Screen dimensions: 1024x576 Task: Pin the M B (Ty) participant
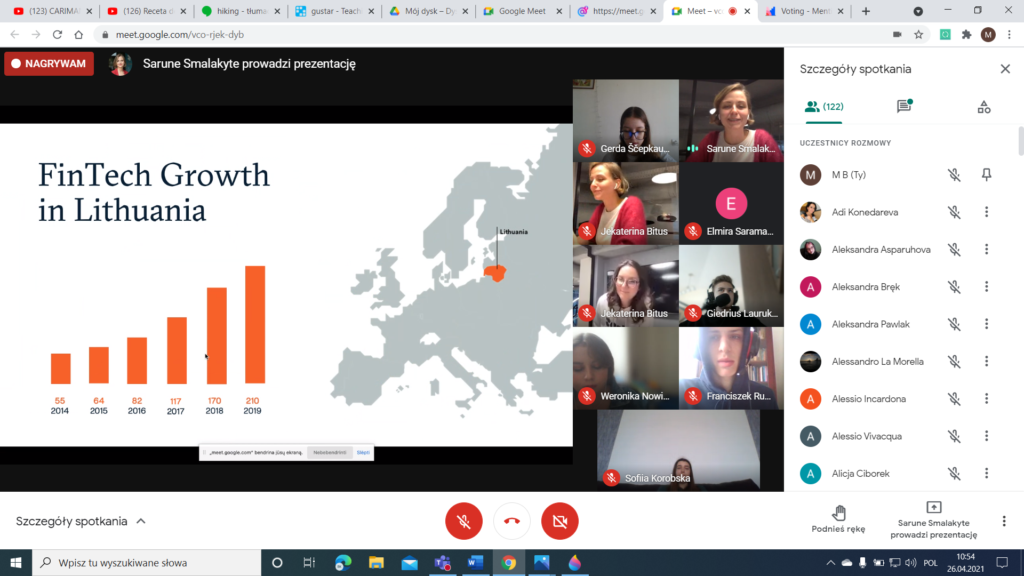click(x=986, y=175)
